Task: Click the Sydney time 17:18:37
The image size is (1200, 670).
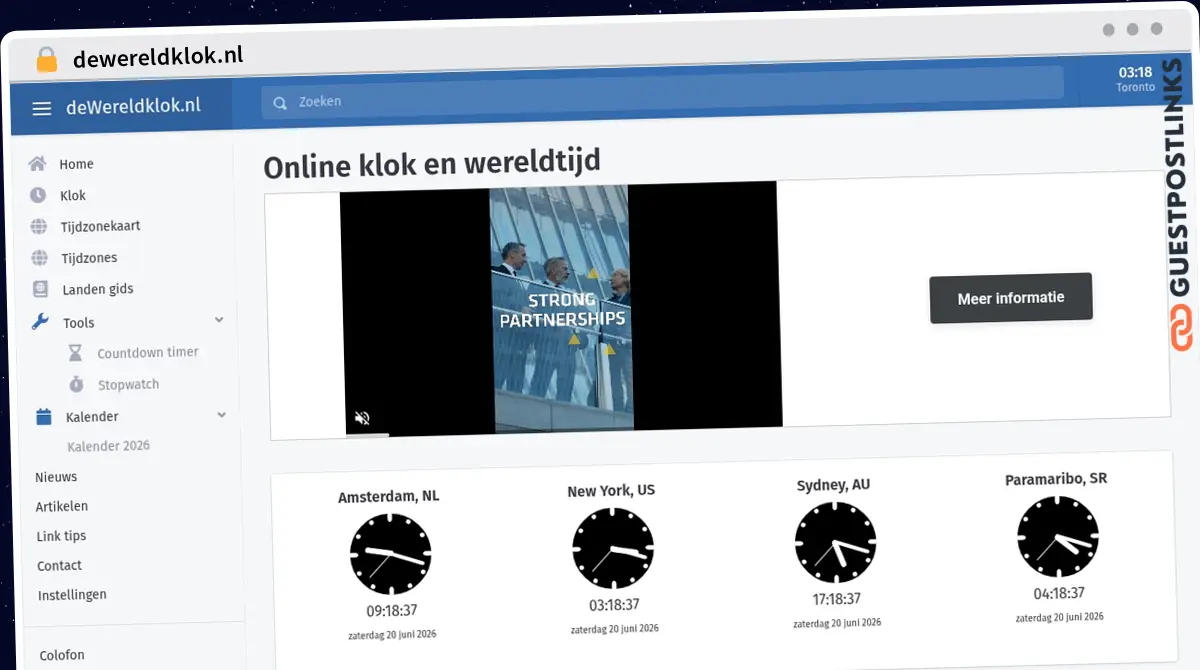Action: click(837, 599)
